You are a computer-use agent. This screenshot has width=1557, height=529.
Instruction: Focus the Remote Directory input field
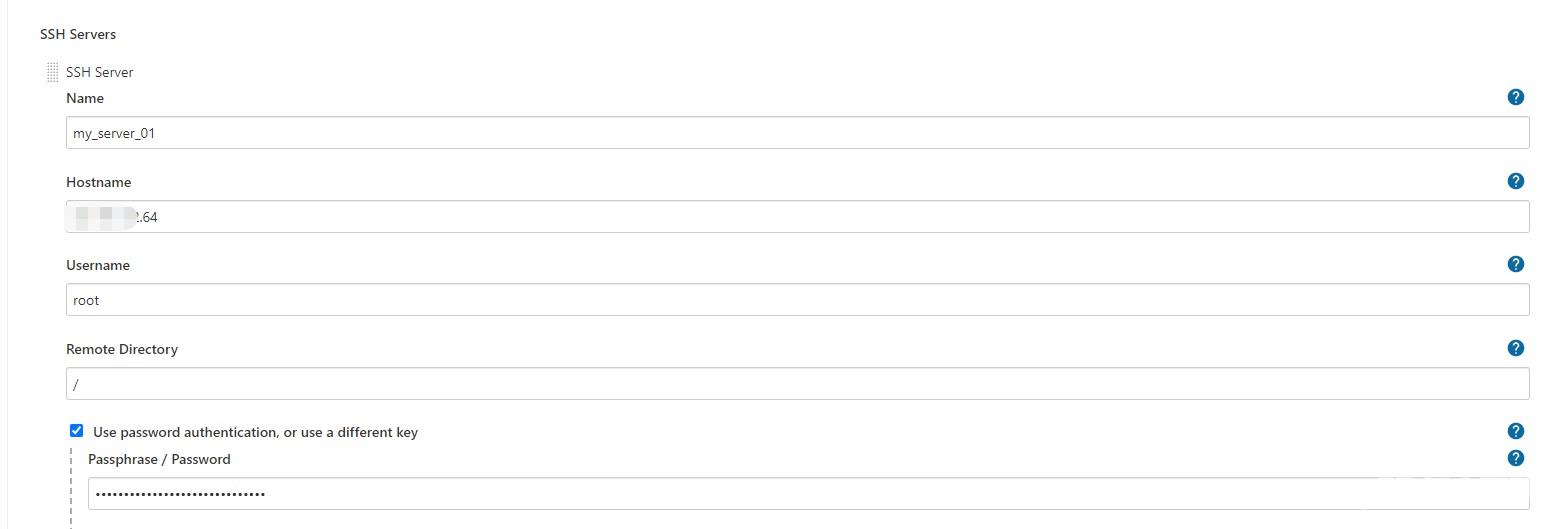[x=796, y=384]
